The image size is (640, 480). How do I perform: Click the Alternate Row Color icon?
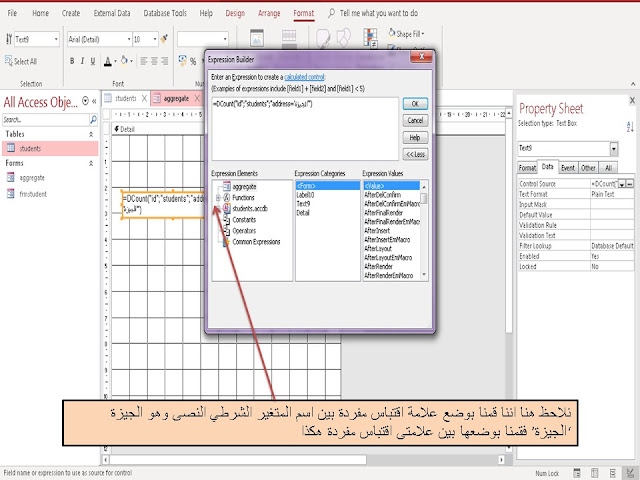coord(289,38)
